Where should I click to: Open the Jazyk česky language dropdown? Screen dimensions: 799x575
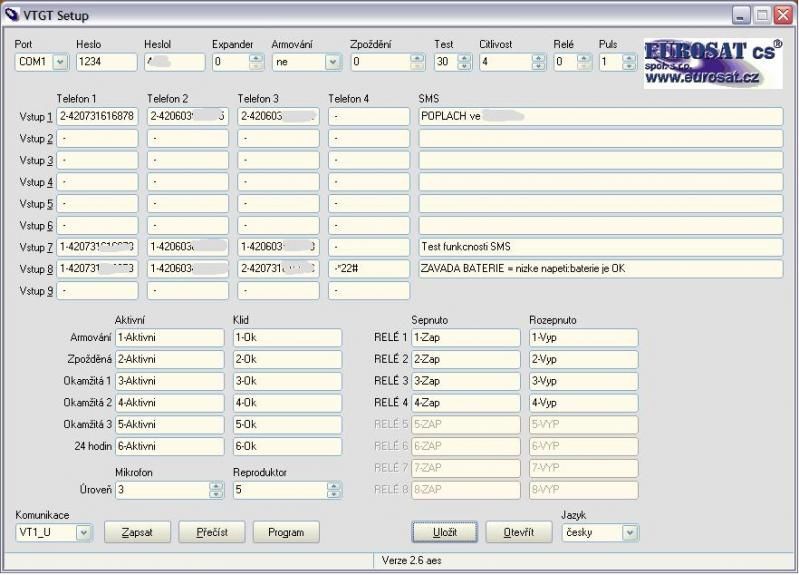[x=629, y=532]
